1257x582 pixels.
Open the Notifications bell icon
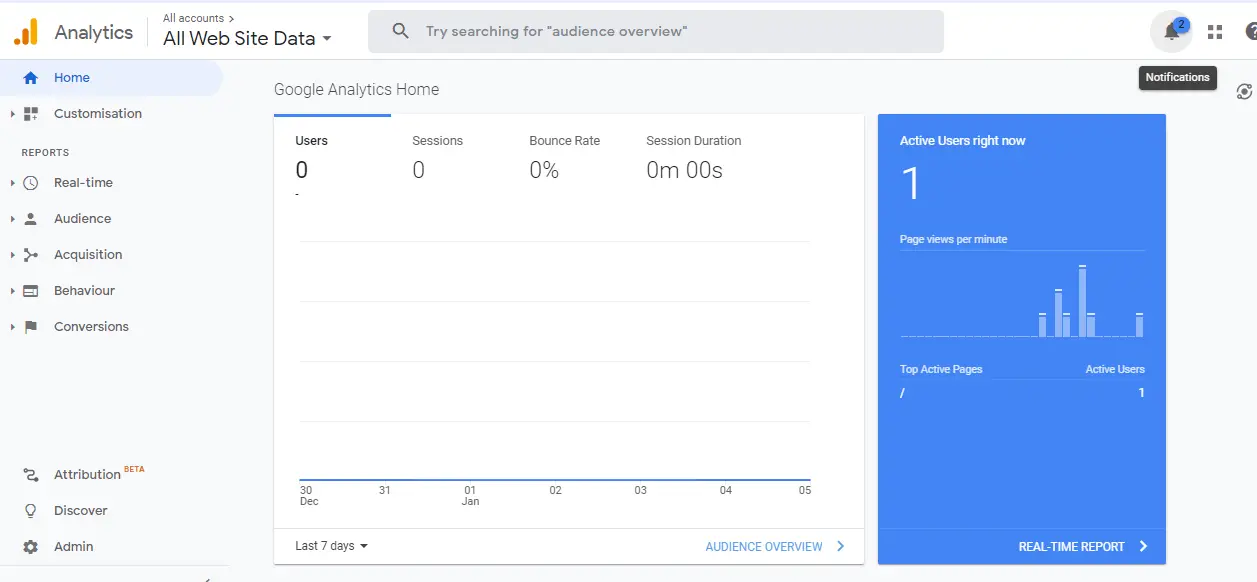tap(1171, 32)
